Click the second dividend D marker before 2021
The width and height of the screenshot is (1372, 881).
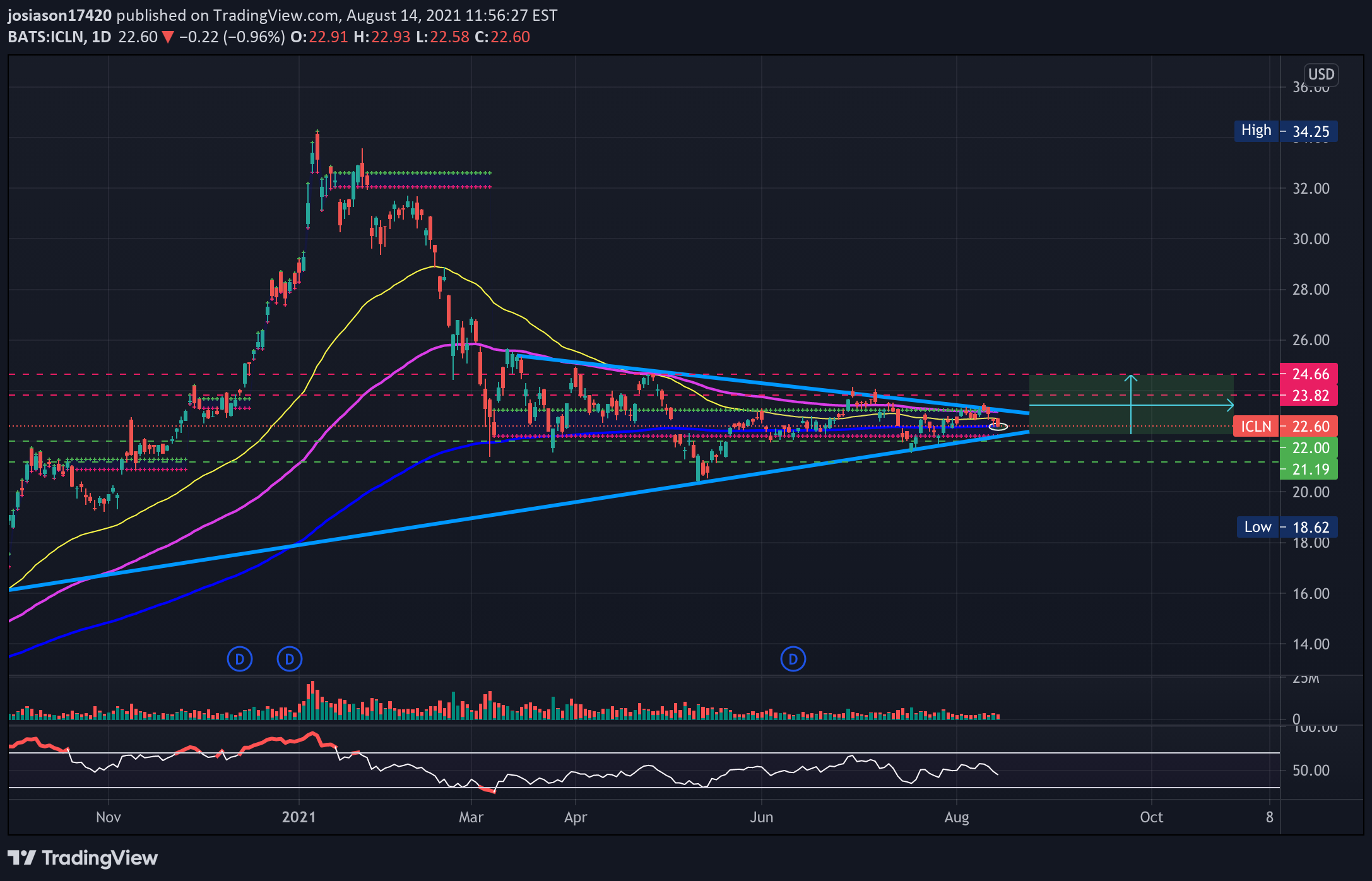pos(290,659)
